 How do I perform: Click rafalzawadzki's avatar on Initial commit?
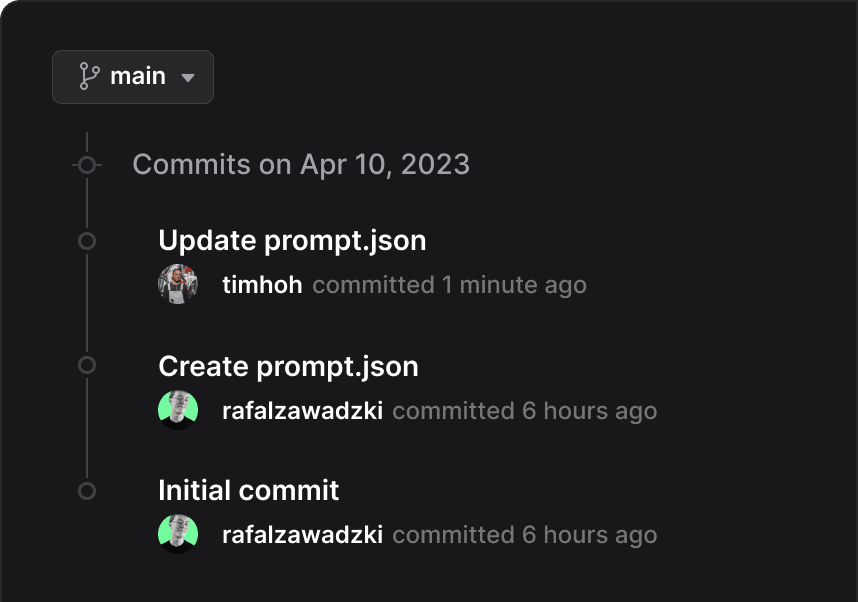tap(178, 533)
